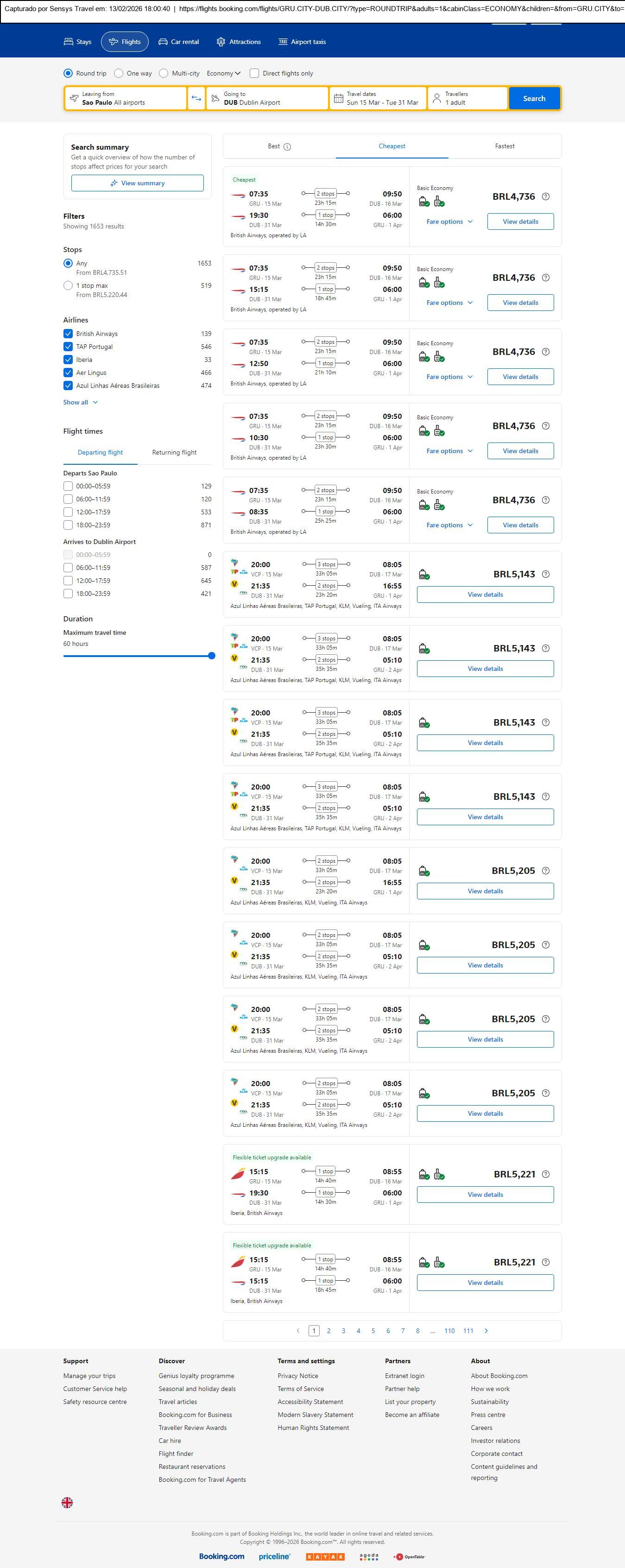
Task: Select the One way radio button
Action: [119, 74]
